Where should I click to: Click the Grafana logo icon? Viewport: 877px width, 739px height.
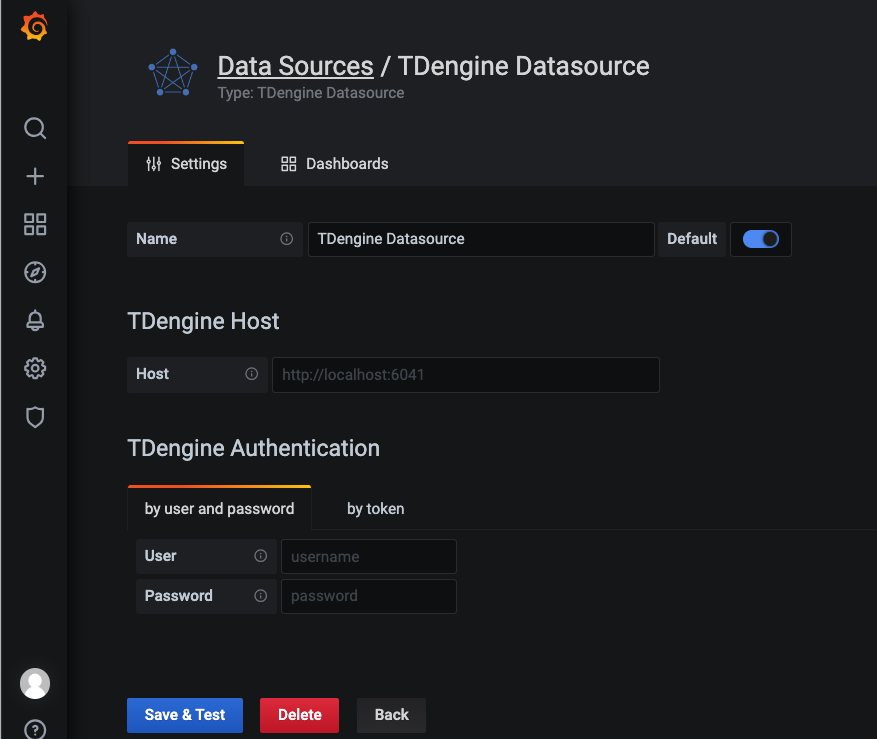[x=34, y=26]
